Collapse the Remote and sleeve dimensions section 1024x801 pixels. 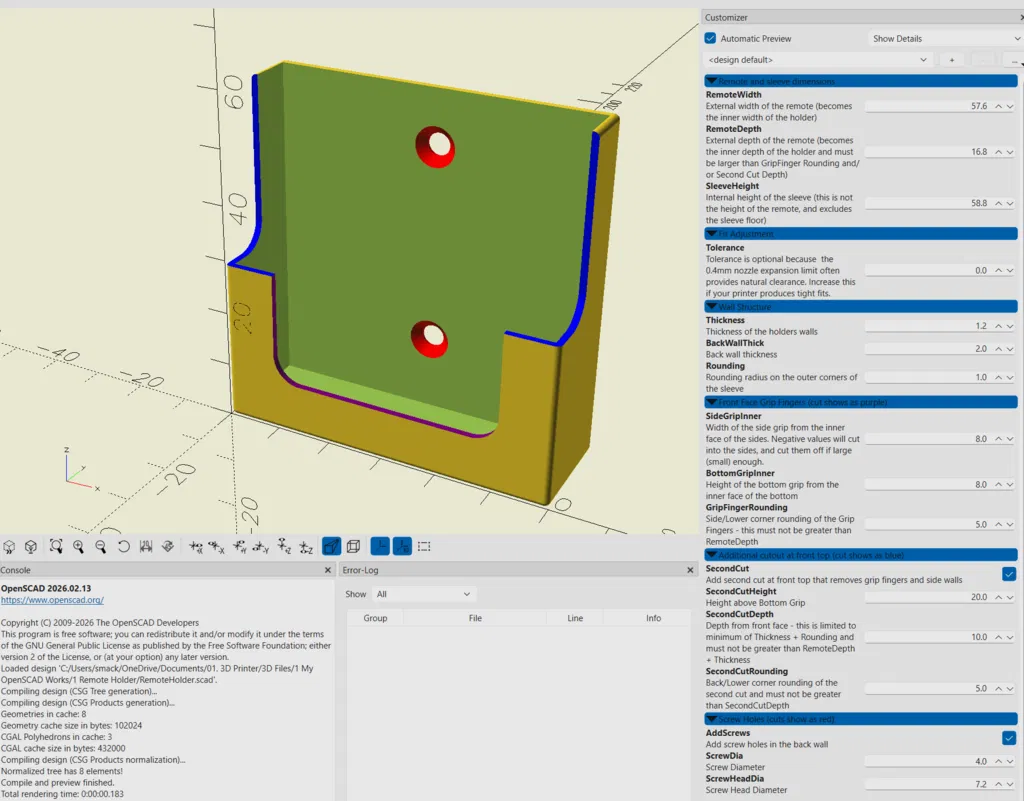coord(861,81)
